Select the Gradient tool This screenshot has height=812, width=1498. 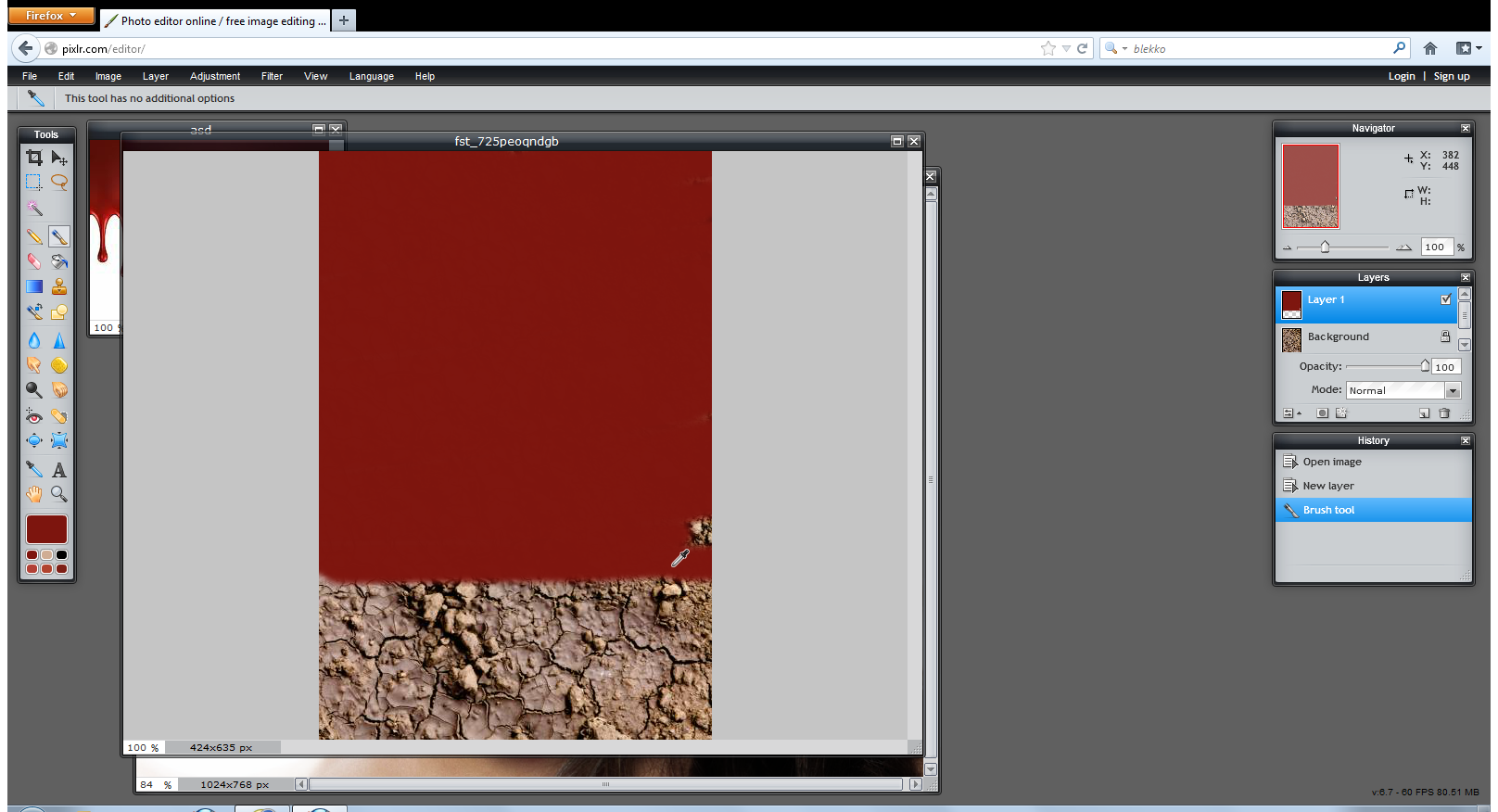click(34, 287)
